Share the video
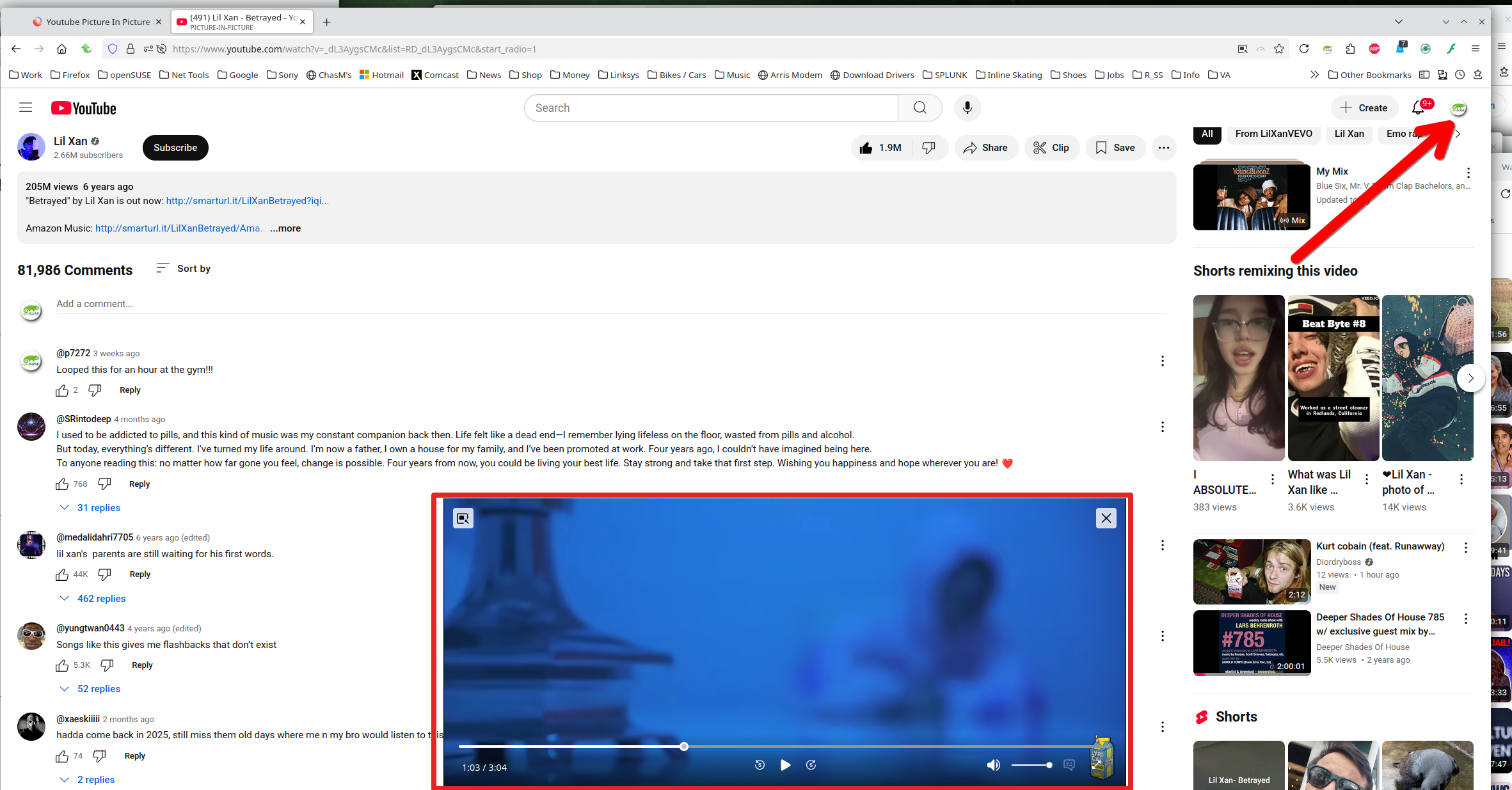1512x790 pixels. pyautogui.click(x=986, y=148)
